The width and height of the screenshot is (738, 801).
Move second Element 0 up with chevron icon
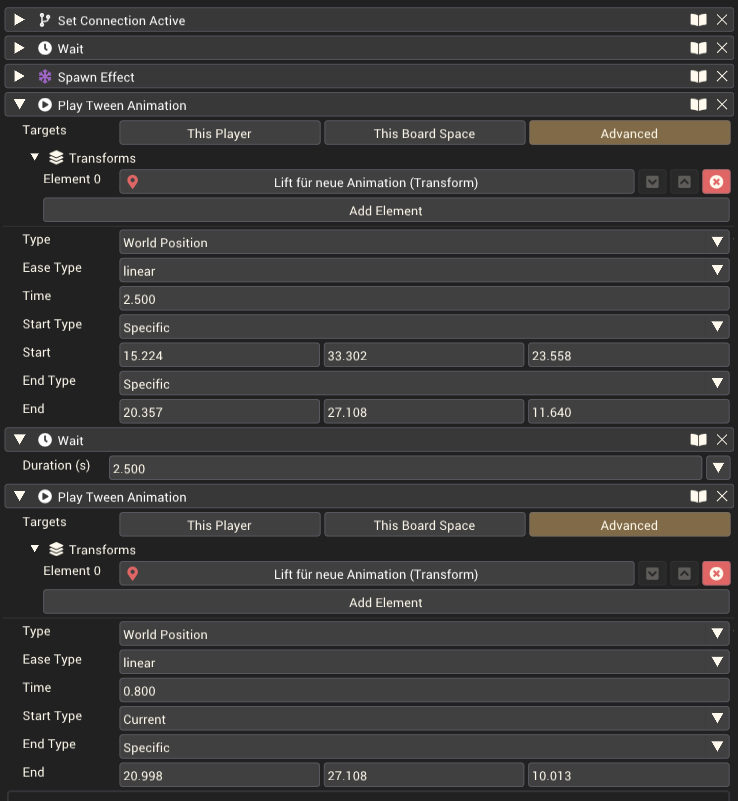tap(684, 574)
